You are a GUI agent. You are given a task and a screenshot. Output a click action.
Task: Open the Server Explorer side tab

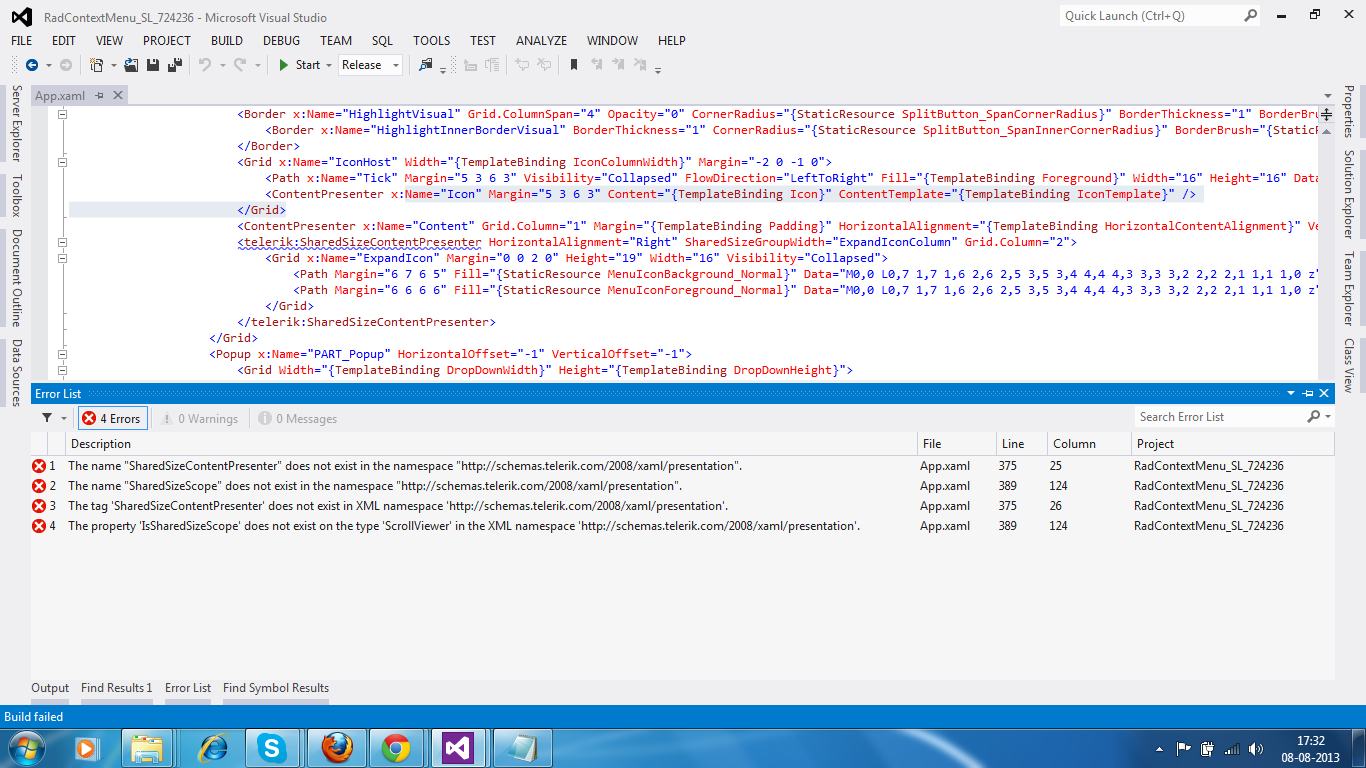(15, 123)
